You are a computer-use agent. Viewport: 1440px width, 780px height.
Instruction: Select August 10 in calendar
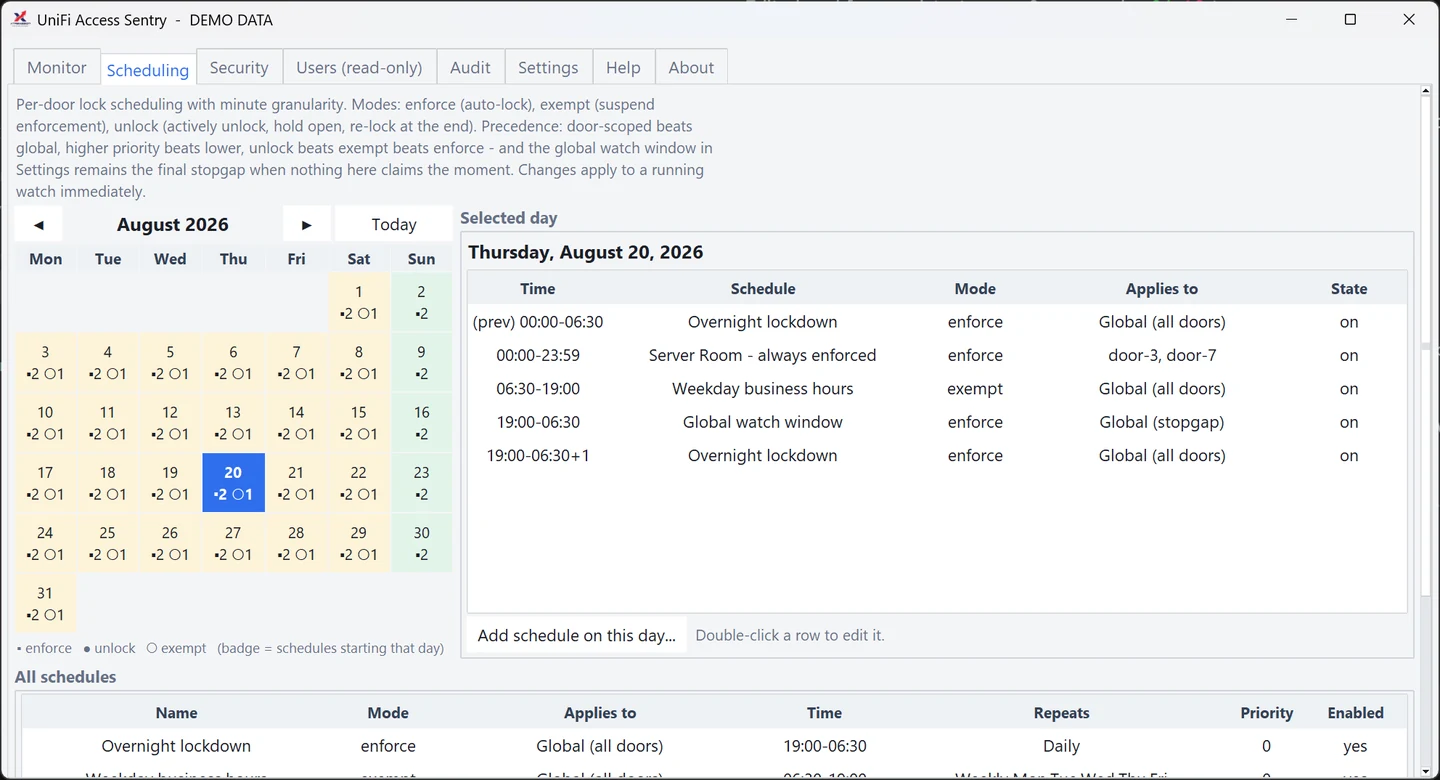(45, 422)
